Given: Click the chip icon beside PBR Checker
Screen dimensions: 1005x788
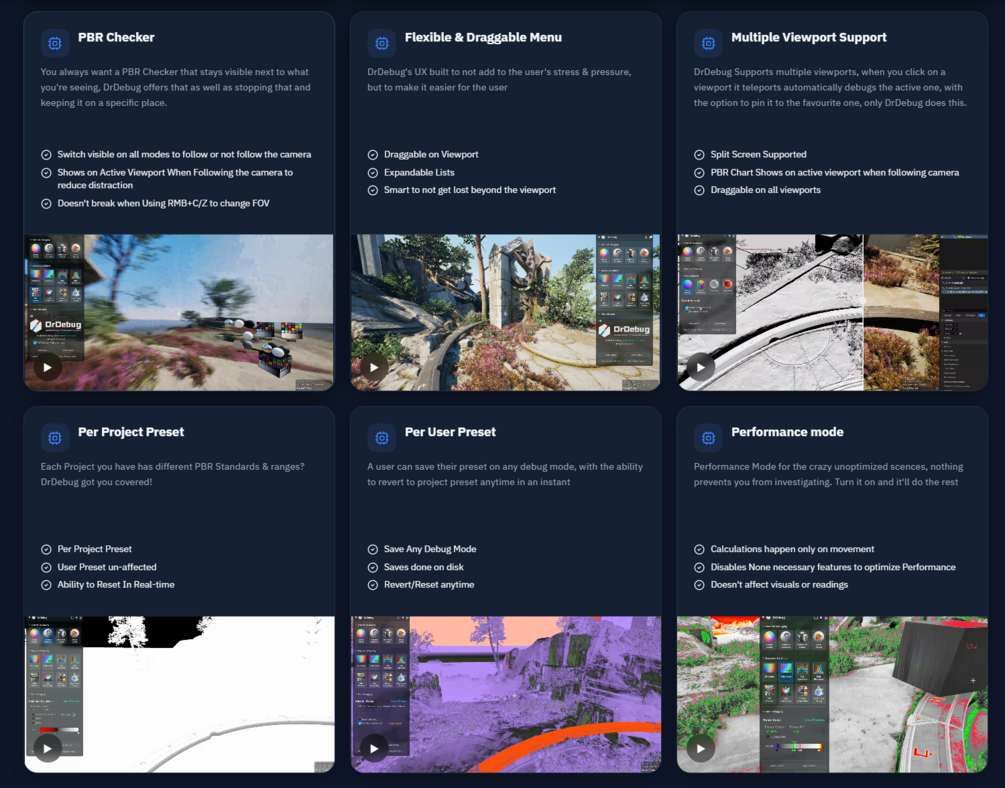Looking at the screenshot, I should (55, 43).
